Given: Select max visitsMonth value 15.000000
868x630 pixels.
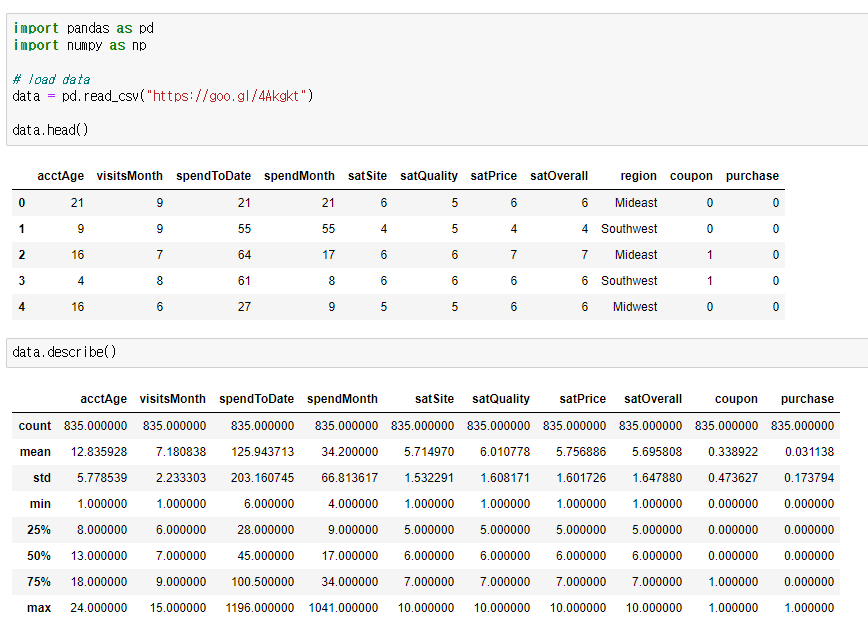Looking at the screenshot, I should point(178,608).
